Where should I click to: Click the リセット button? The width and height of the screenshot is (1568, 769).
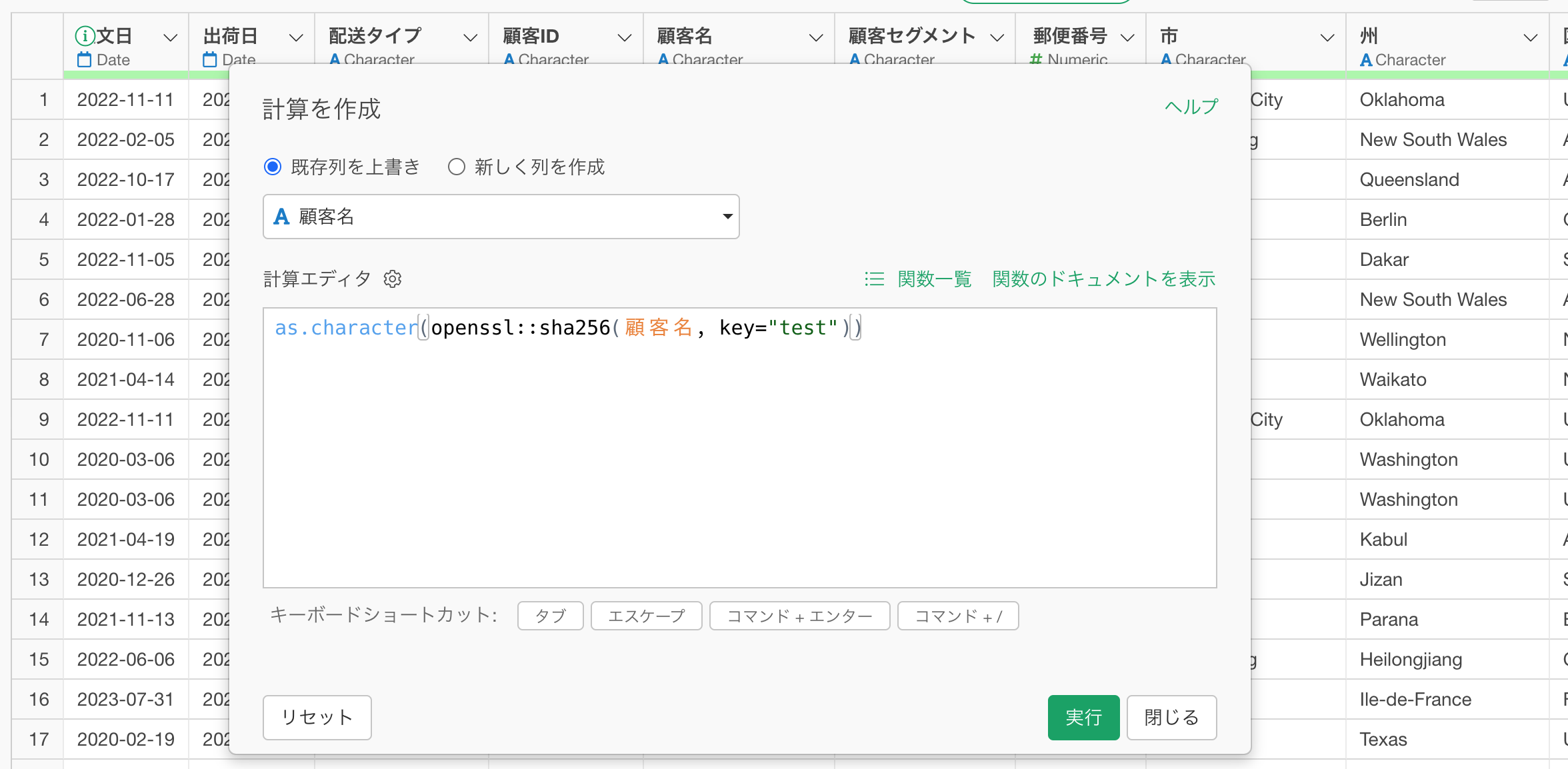(317, 717)
